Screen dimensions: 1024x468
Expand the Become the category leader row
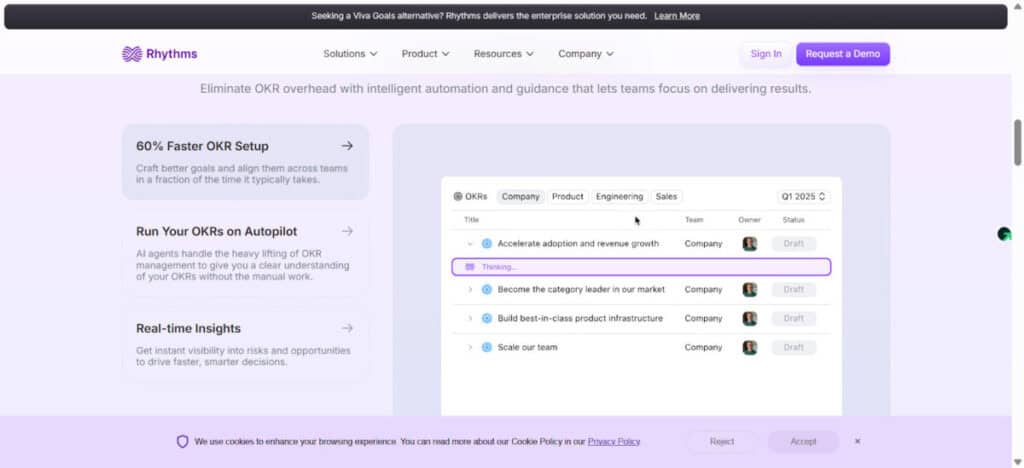(x=470, y=289)
